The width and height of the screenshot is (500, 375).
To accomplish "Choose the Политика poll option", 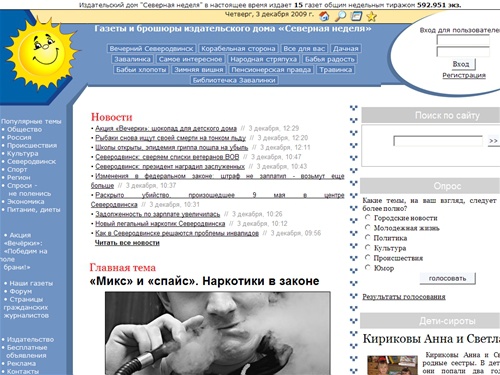I will coord(368,237).
